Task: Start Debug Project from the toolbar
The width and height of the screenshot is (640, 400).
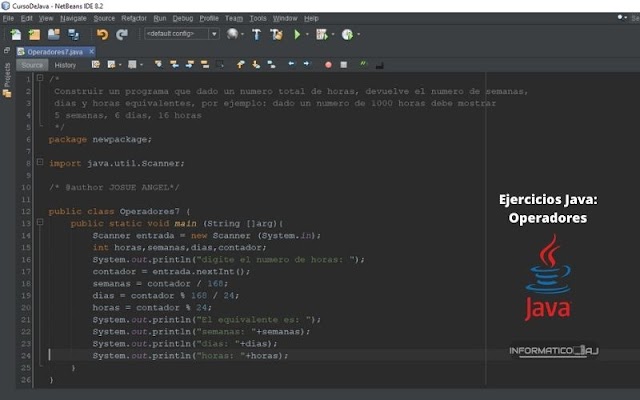Action: [322, 35]
